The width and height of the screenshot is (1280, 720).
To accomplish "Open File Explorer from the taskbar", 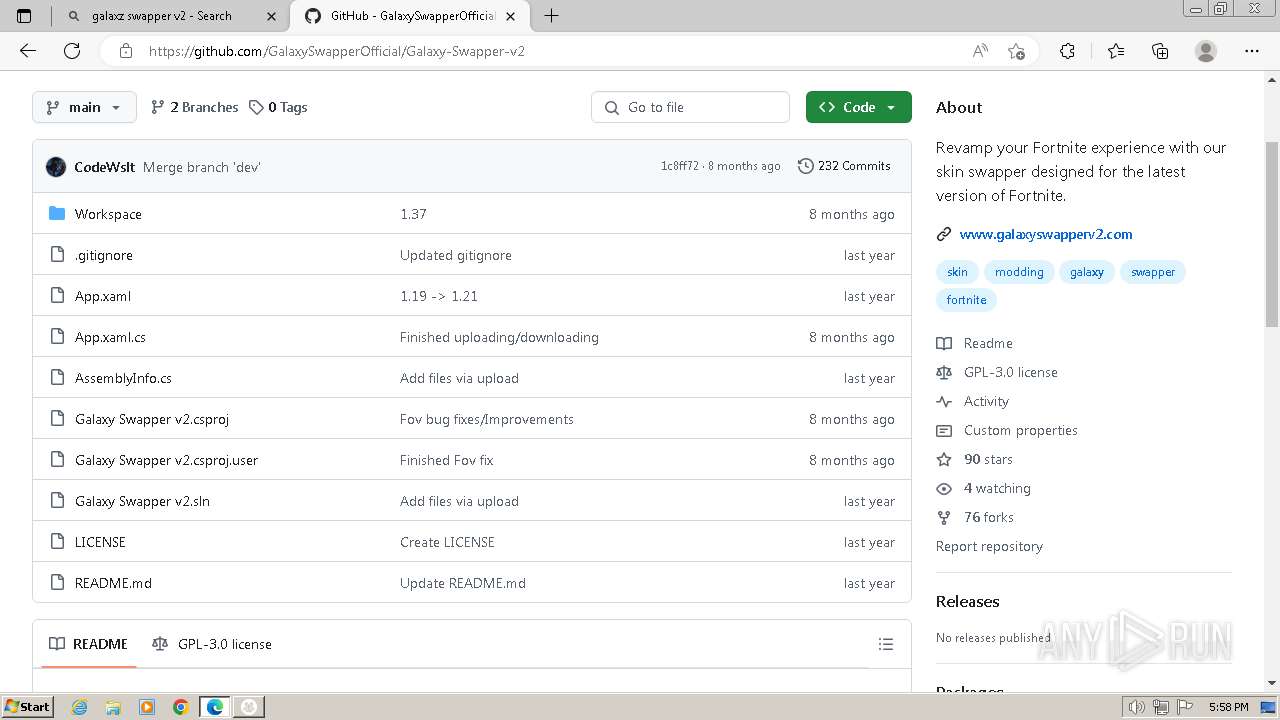I will pos(113,707).
